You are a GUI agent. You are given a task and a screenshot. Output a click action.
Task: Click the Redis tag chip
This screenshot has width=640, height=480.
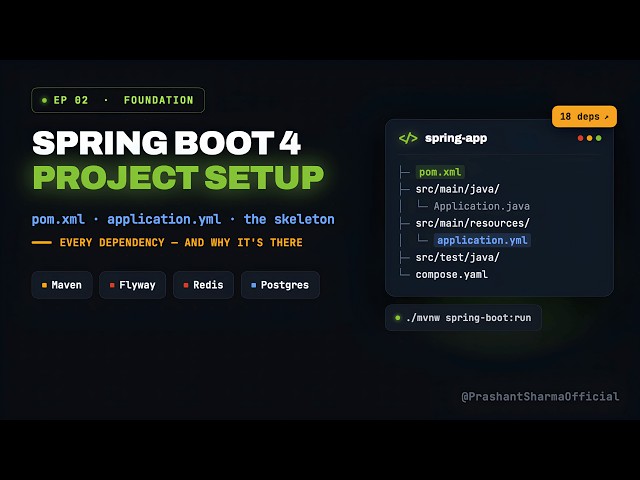(x=203, y=285)
